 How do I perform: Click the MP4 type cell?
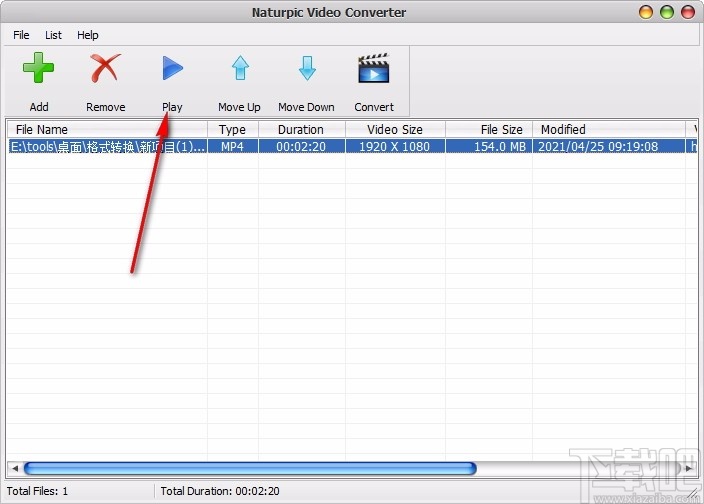coord(233,146)
